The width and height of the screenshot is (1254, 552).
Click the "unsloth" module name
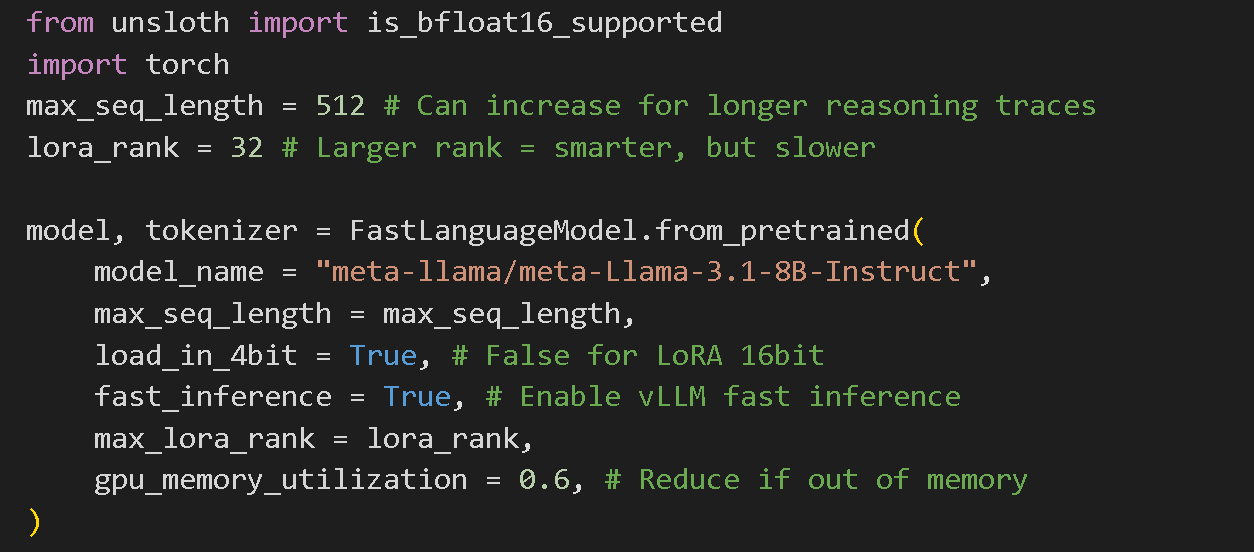170,22
